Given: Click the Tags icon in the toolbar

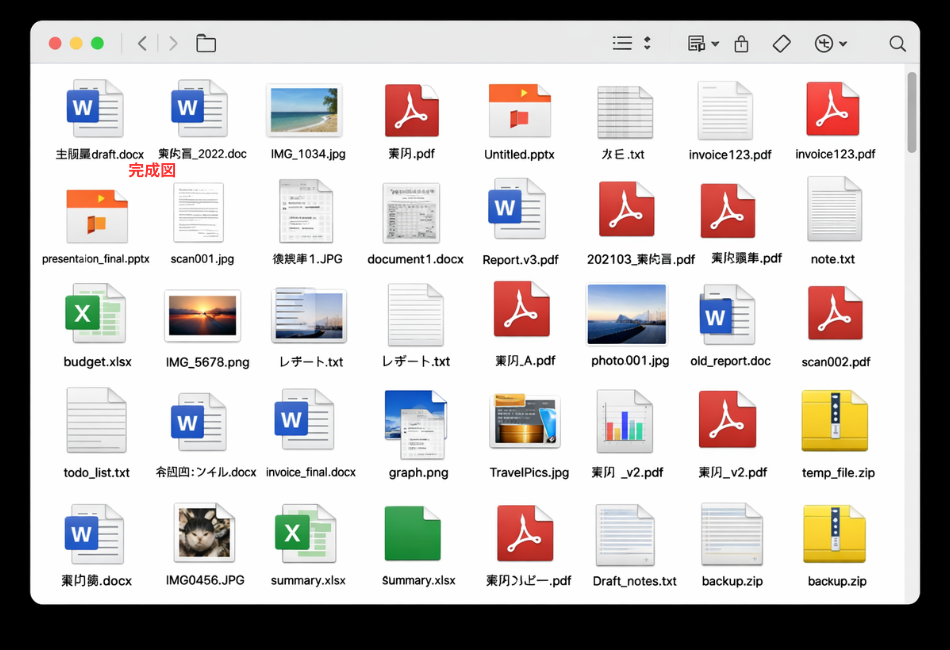Looking at the screenshot, I should (781, 43).
